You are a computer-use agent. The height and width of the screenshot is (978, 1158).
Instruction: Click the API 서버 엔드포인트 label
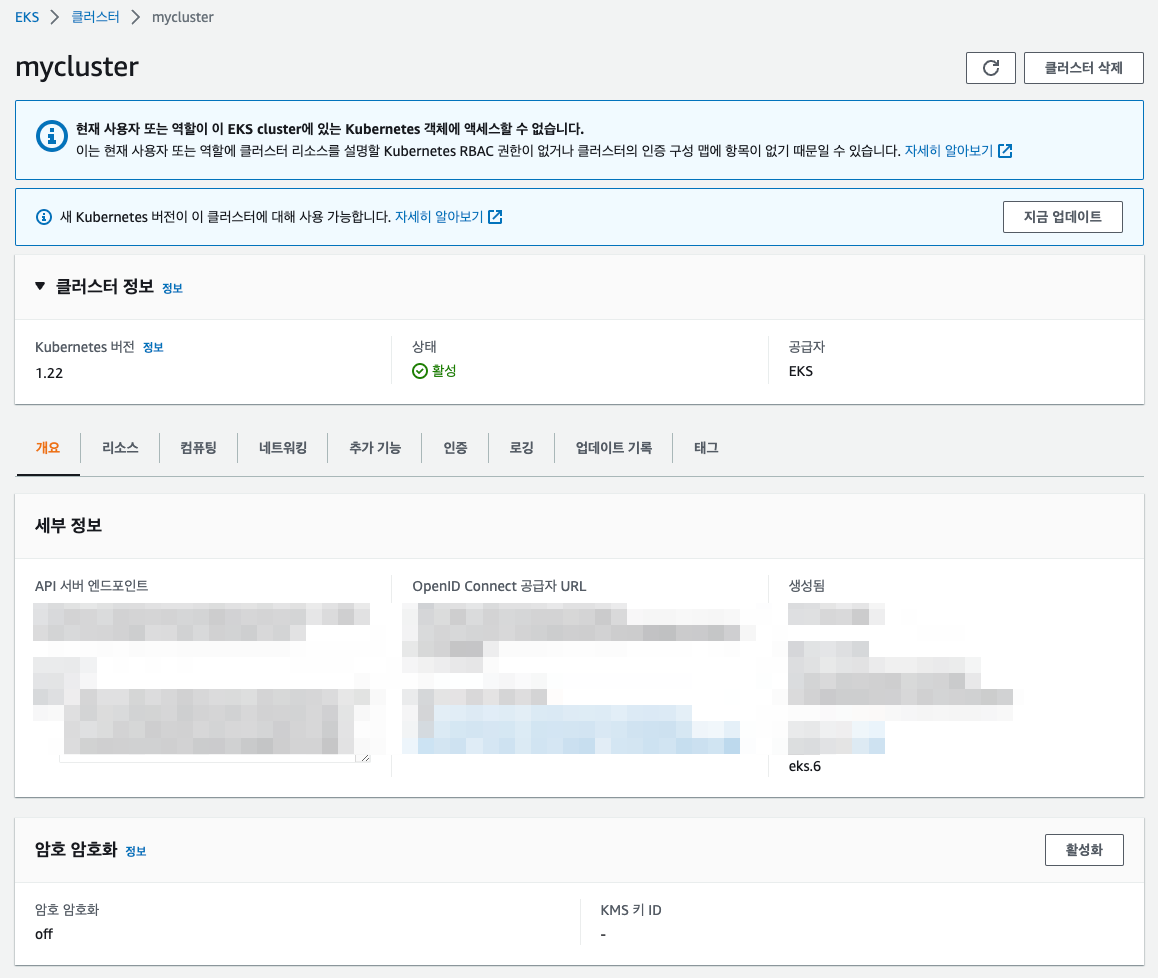[x=92, y=586]
